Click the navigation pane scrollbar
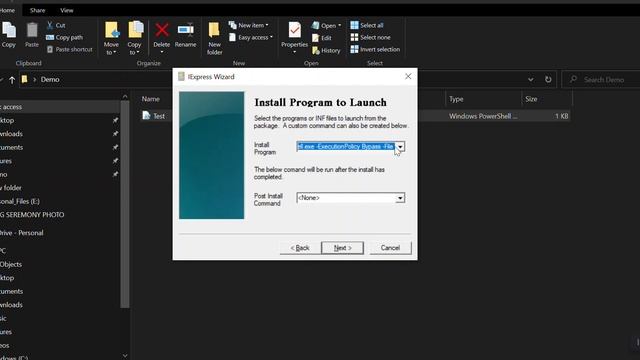Image resolution: width=640 pixels, height=360 pixels. [x=125, y=204]
